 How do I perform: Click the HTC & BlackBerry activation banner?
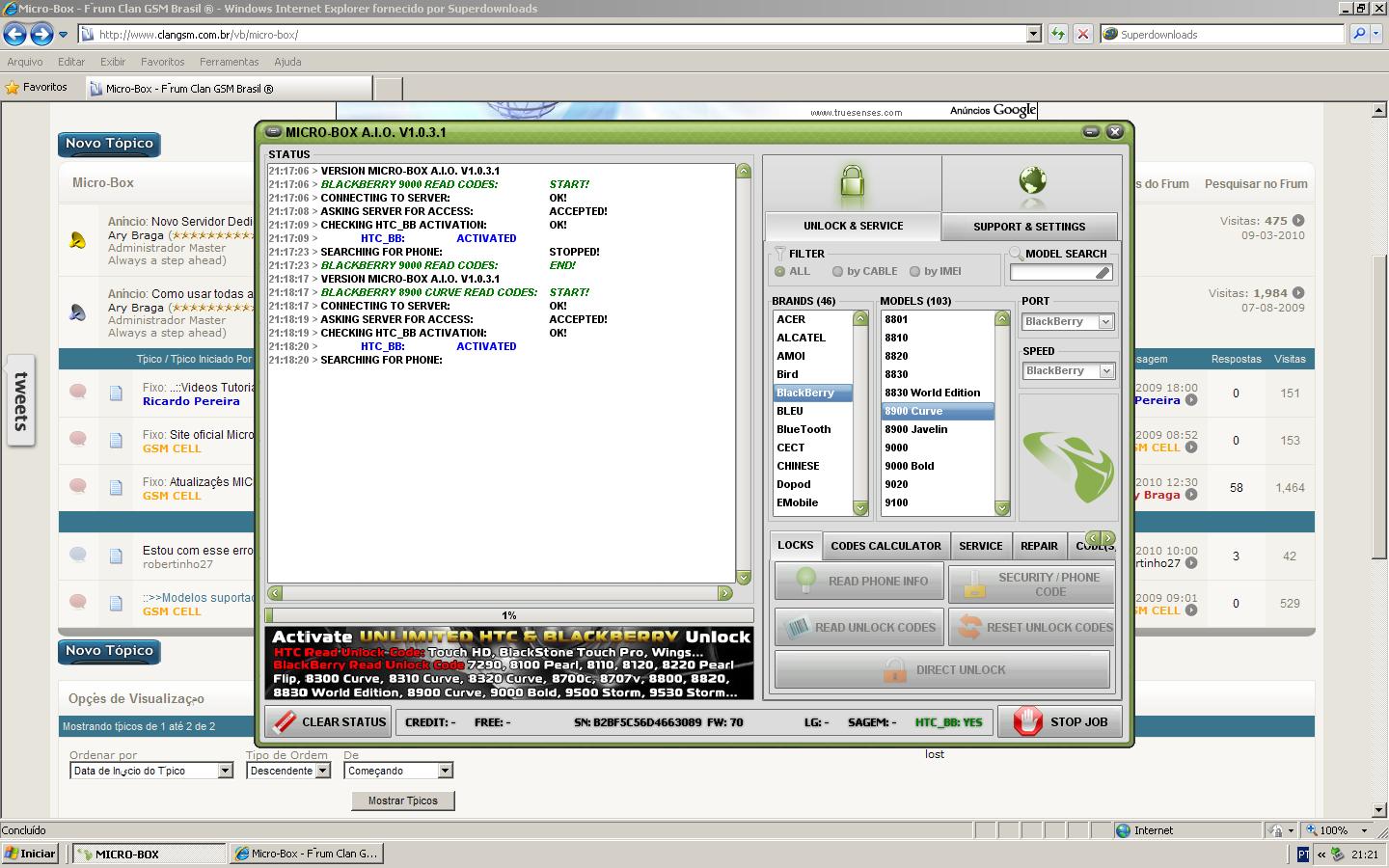[509, 663]
